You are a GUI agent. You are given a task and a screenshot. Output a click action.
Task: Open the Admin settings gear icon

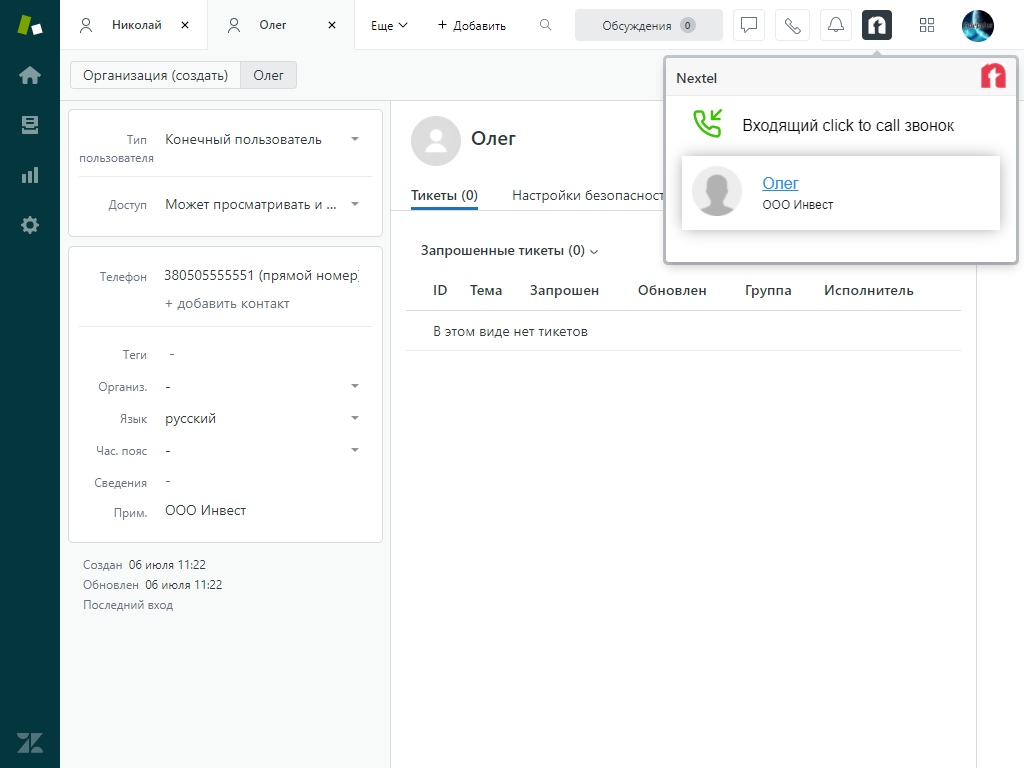click(x=30, y=225)
